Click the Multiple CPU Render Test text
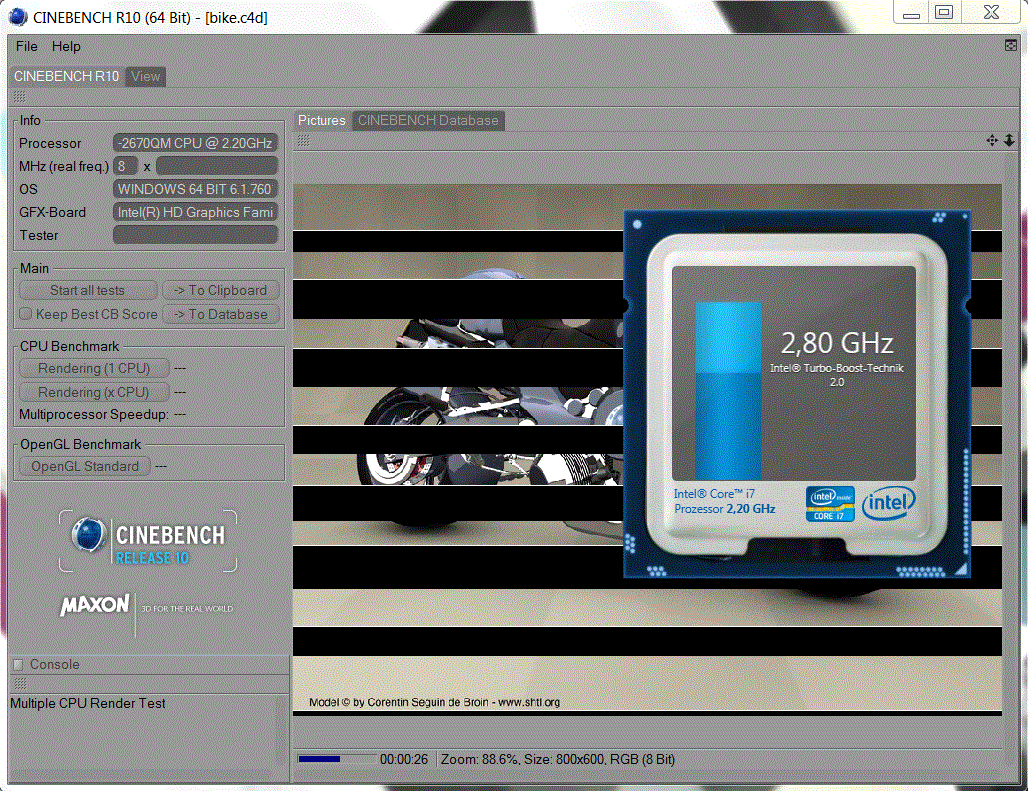The image size is (1028, 791). tap(88, 703)
